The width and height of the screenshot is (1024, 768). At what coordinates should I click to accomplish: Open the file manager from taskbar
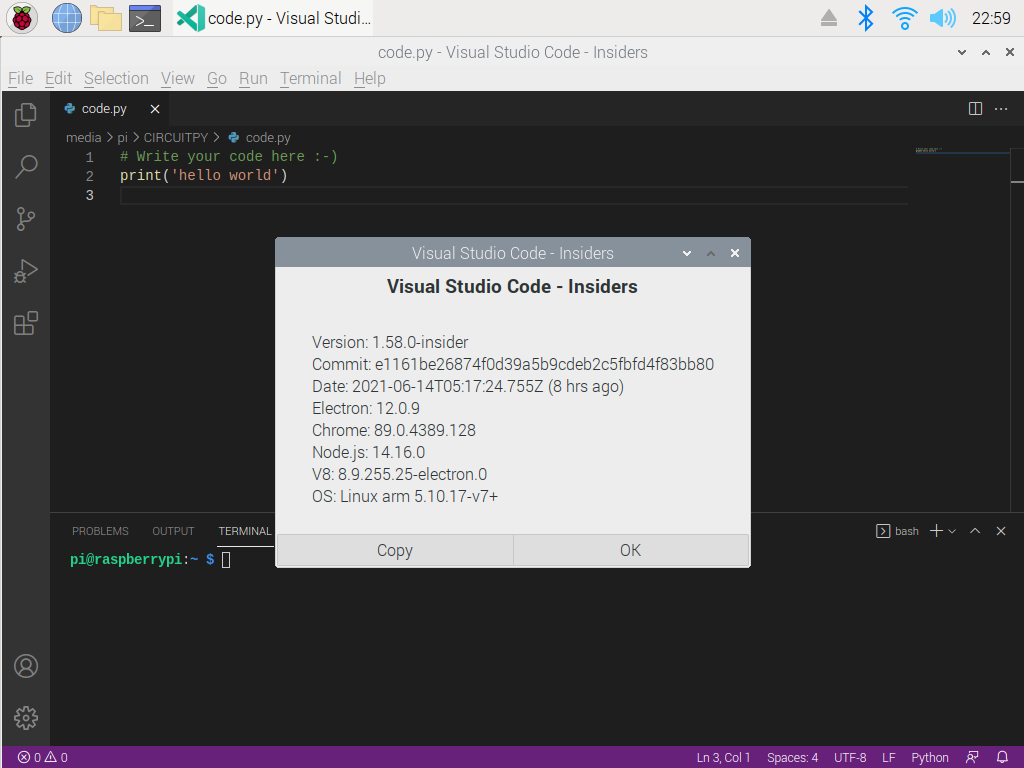click(106, 18)
